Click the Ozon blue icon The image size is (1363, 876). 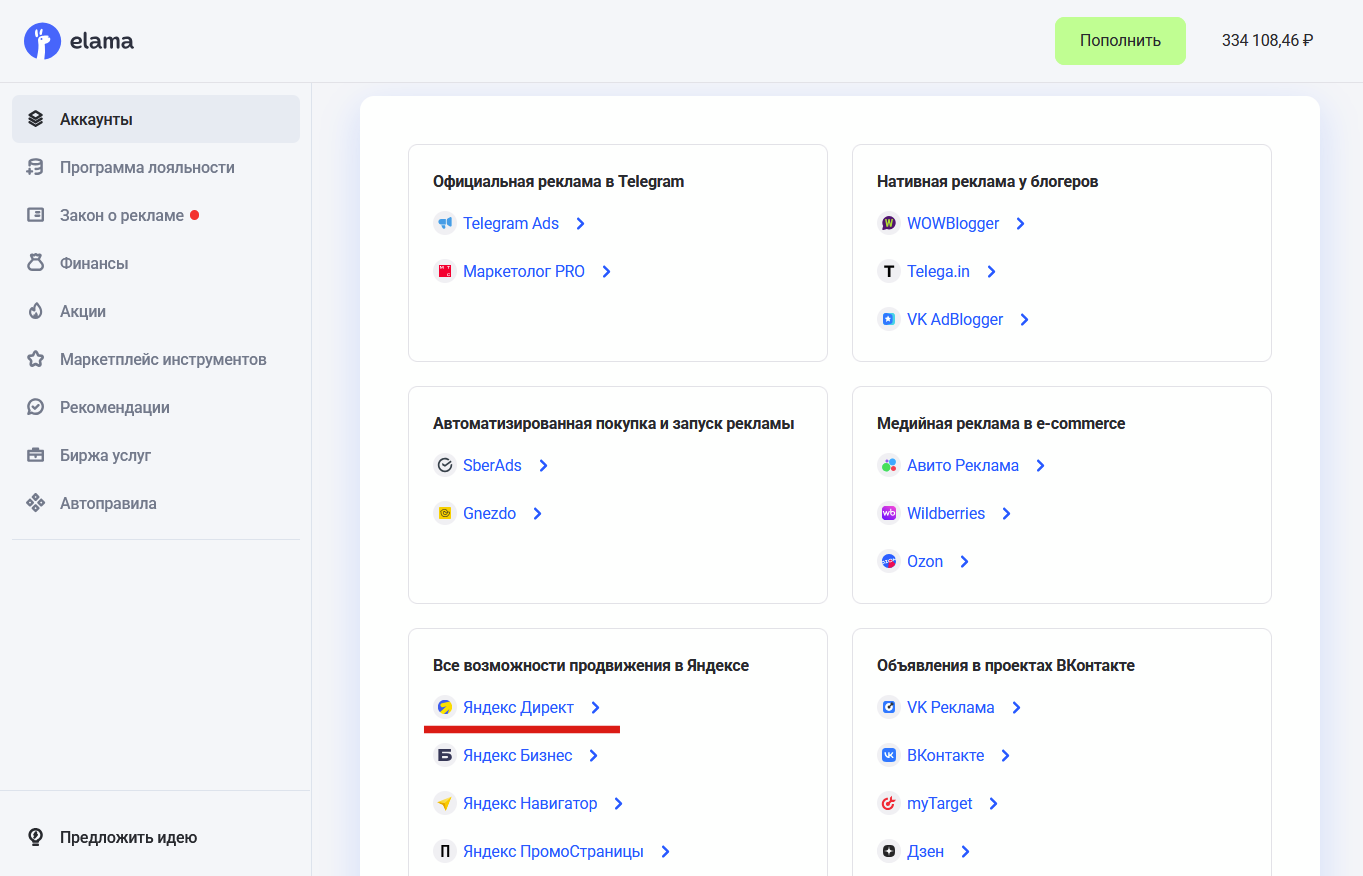pyautogui.click(x=888, y=561)
